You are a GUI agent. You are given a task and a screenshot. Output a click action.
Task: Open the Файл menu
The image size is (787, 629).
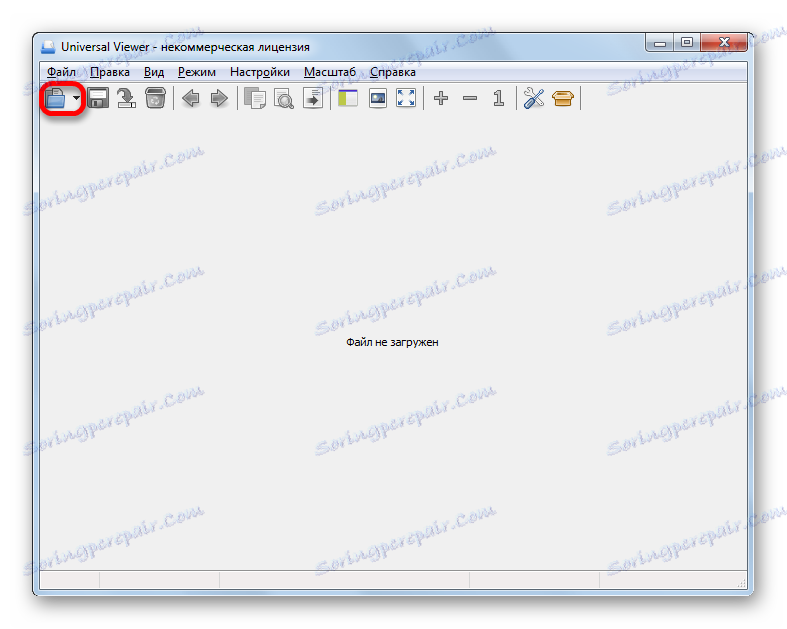tap(61, 72)
